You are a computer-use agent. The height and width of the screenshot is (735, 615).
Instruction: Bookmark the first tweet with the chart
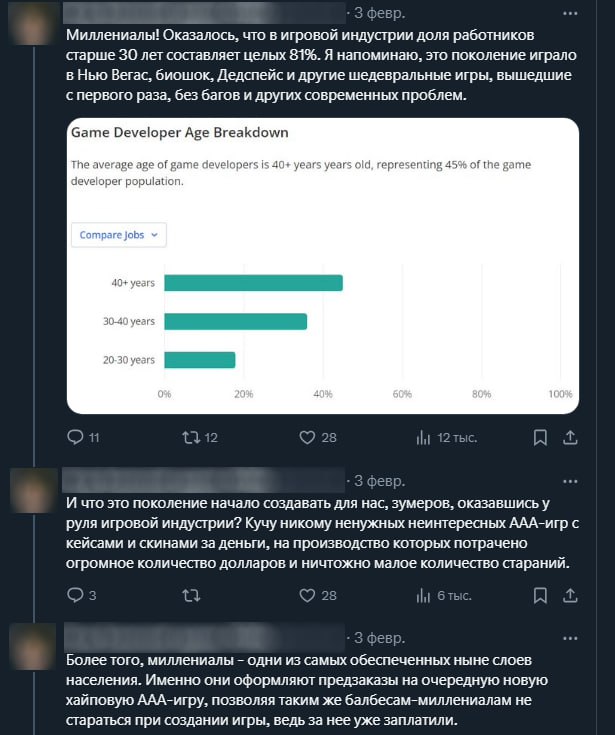(540, 437)
